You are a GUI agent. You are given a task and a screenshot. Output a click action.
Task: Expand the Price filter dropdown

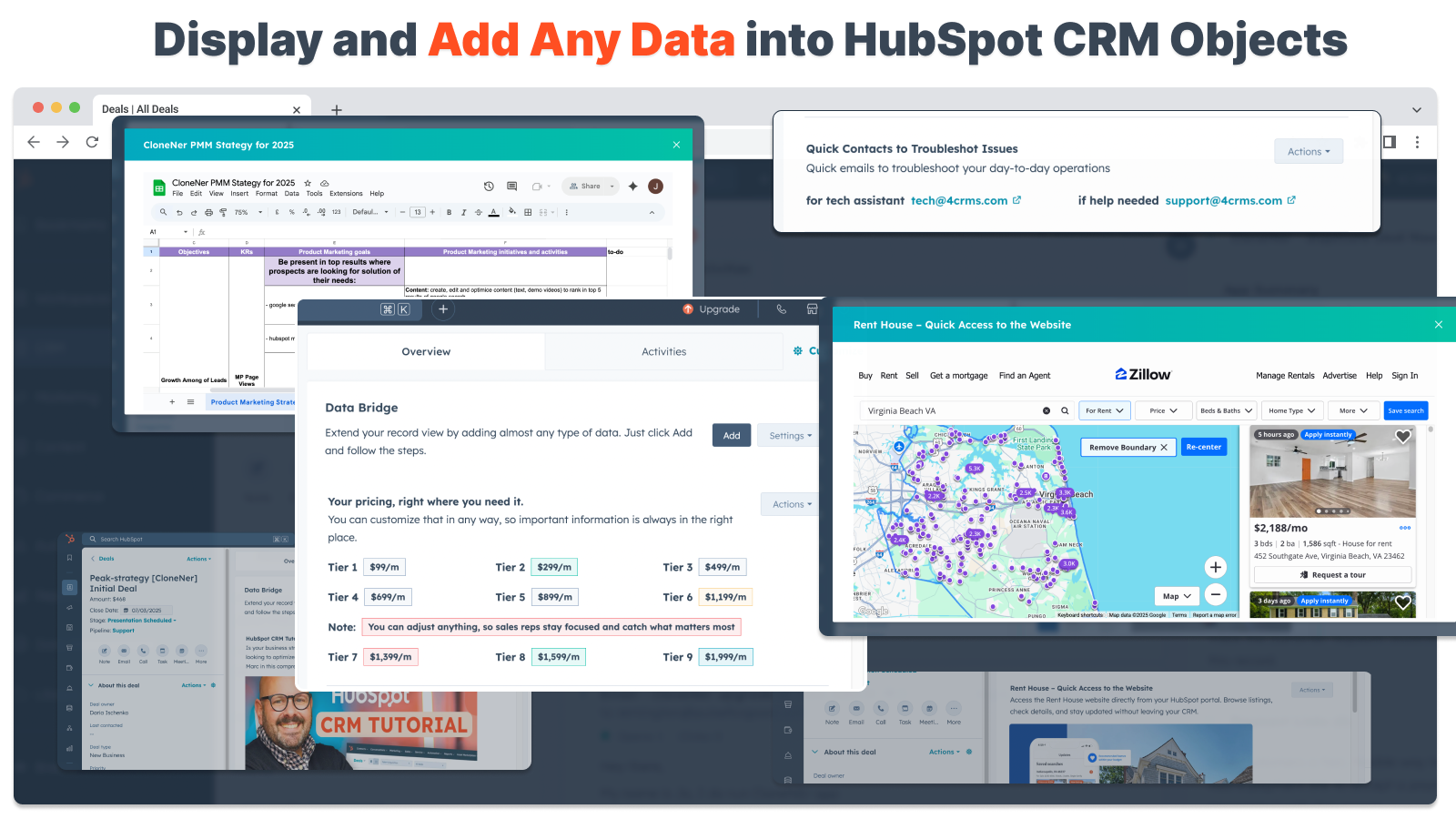tap(1163, 410)
